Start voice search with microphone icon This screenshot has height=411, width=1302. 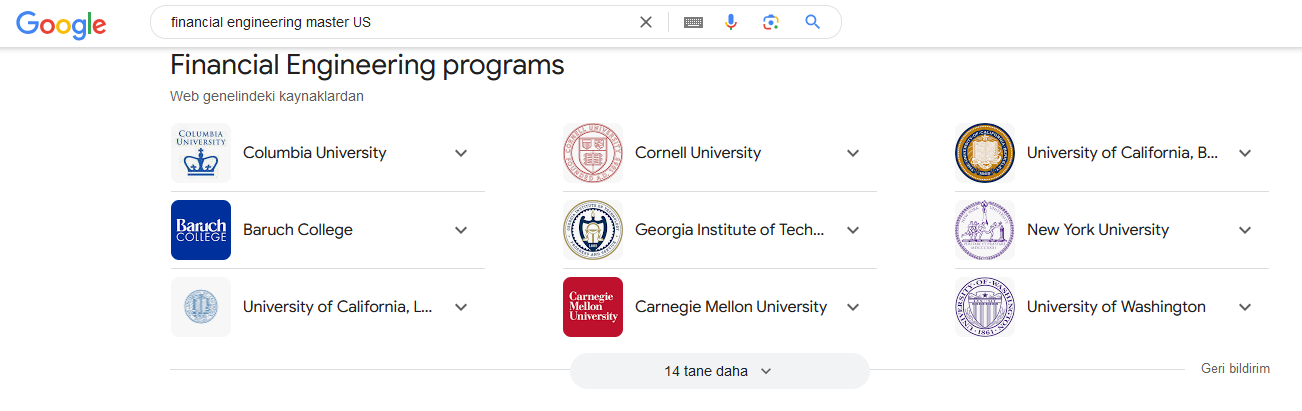point(731,22)
